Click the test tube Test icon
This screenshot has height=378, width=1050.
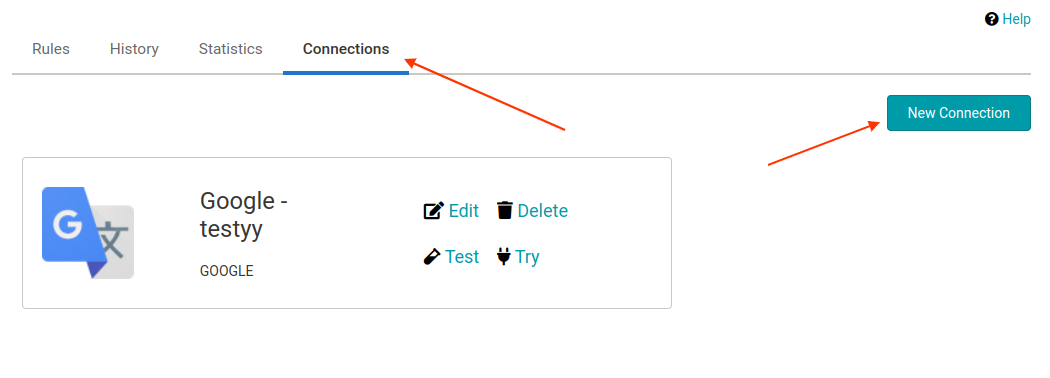click(432, 257)
